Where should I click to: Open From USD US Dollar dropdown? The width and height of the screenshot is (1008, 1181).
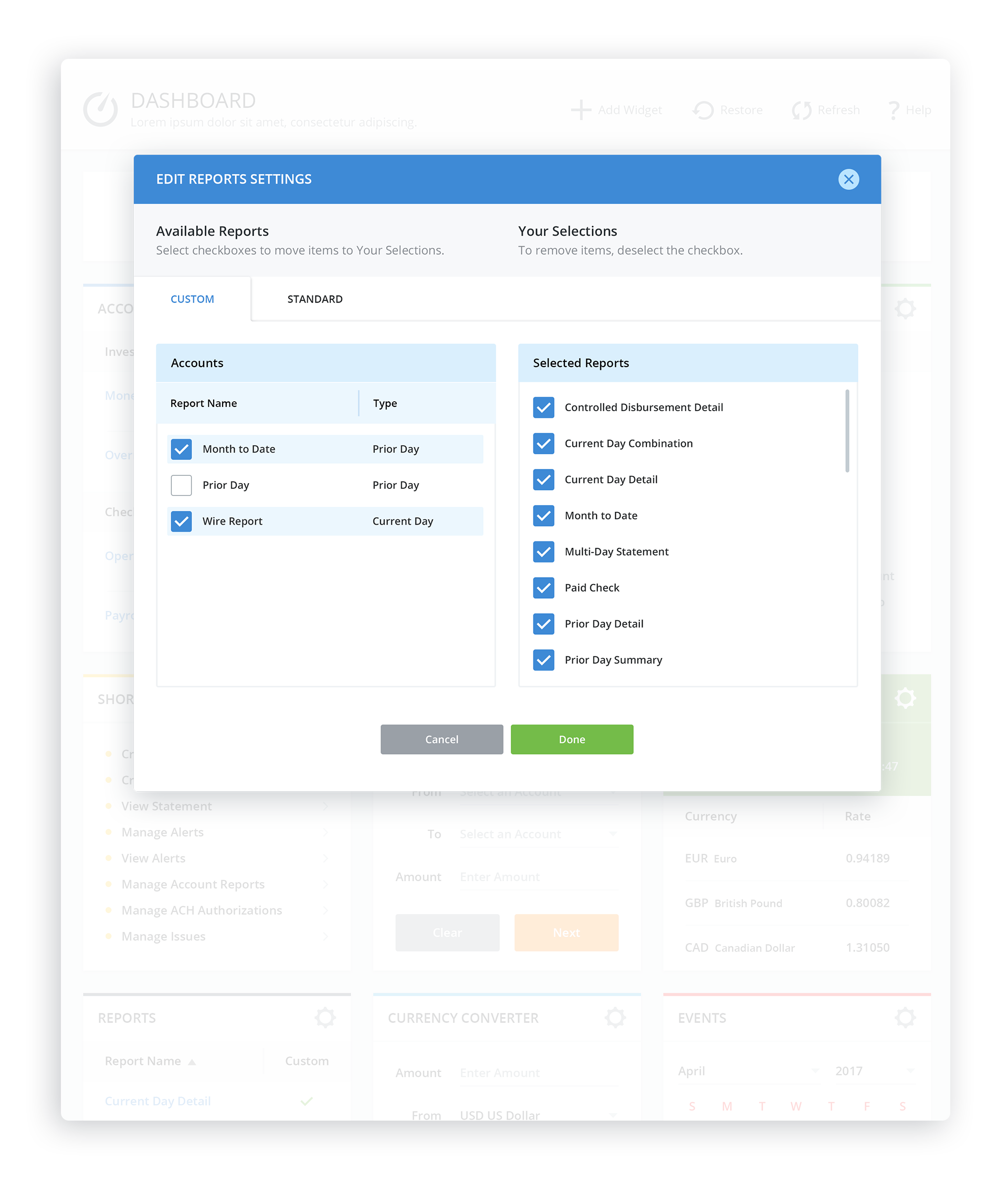pyautogui.click(x=538, y=1114)
